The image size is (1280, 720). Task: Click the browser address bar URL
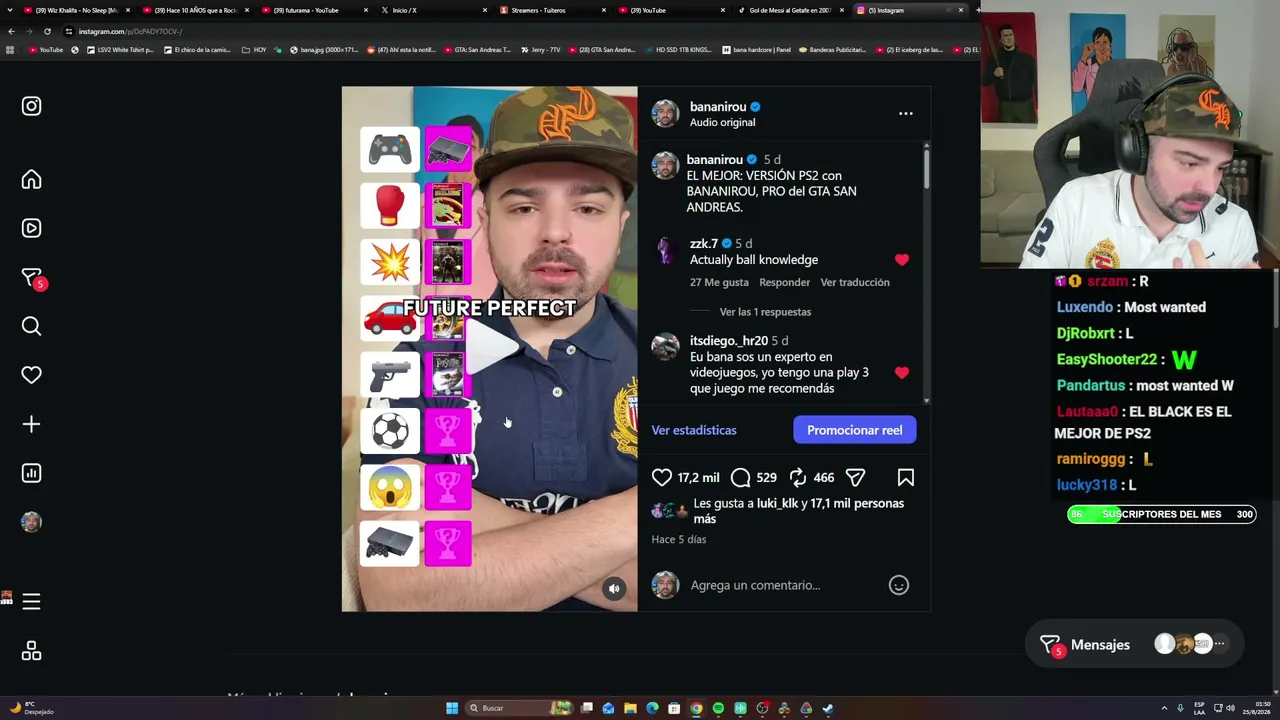point(130,31)
